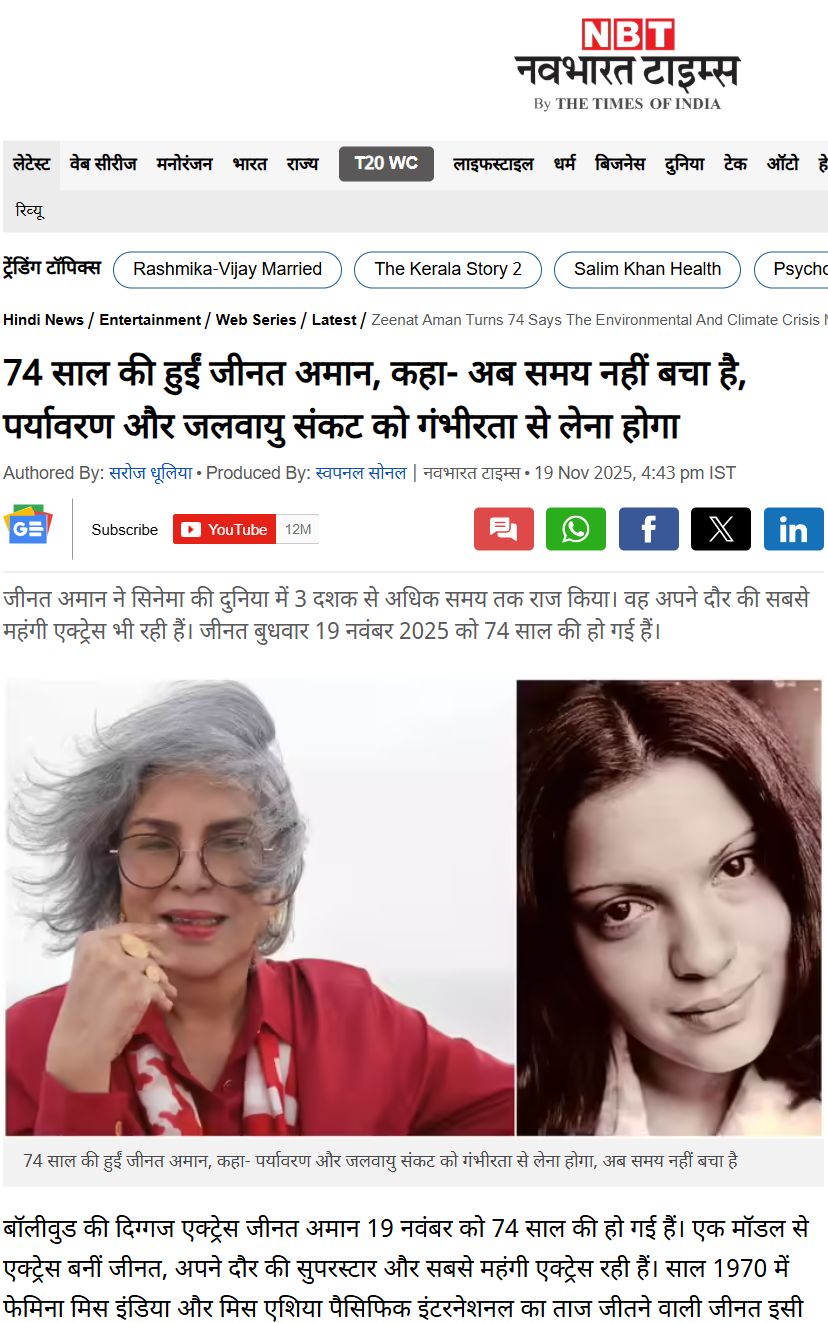Image resolution: width=828 pixels, height=1323 pixels.
Task: Open the T20 WC menu item
Action: coord(386,164)
